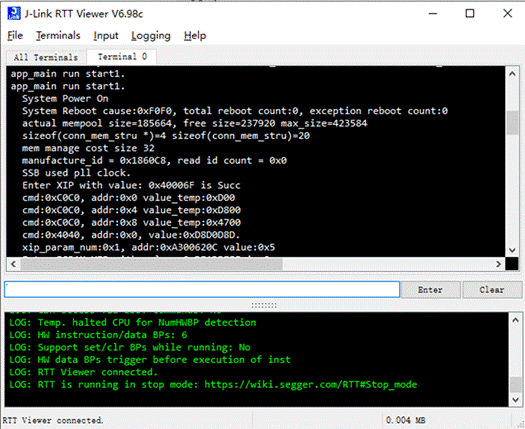525x429 pixels.
Task: Click the Enter button to send input
Action: [430, 290]
